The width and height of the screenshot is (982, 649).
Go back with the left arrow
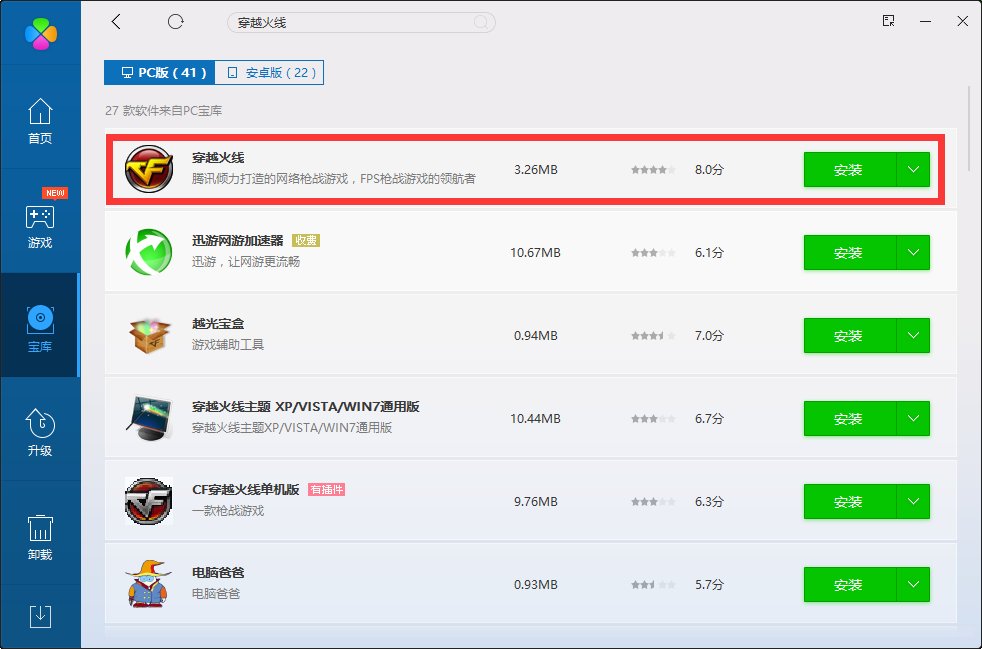click(116, 22)
